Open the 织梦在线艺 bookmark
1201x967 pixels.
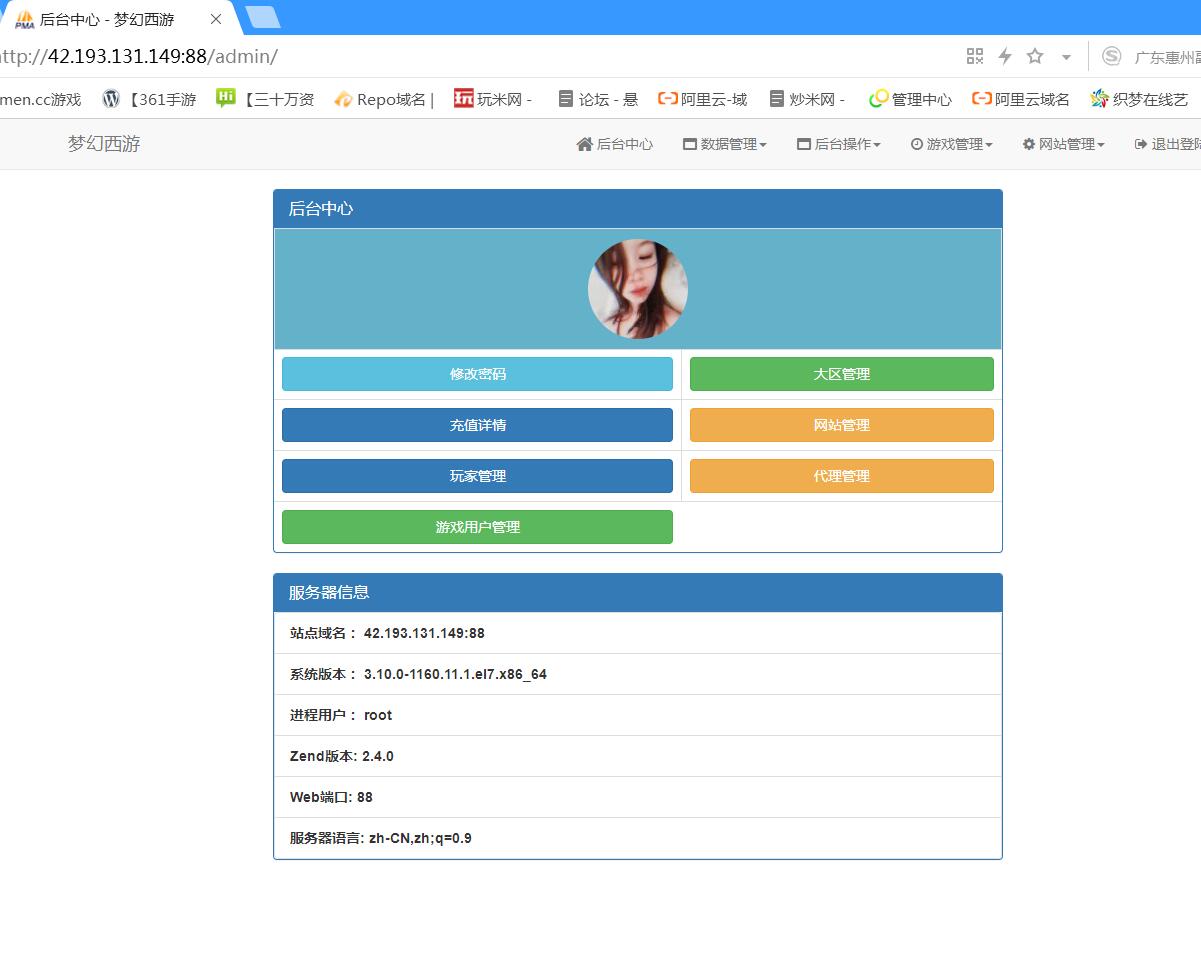pos(1138,99)
